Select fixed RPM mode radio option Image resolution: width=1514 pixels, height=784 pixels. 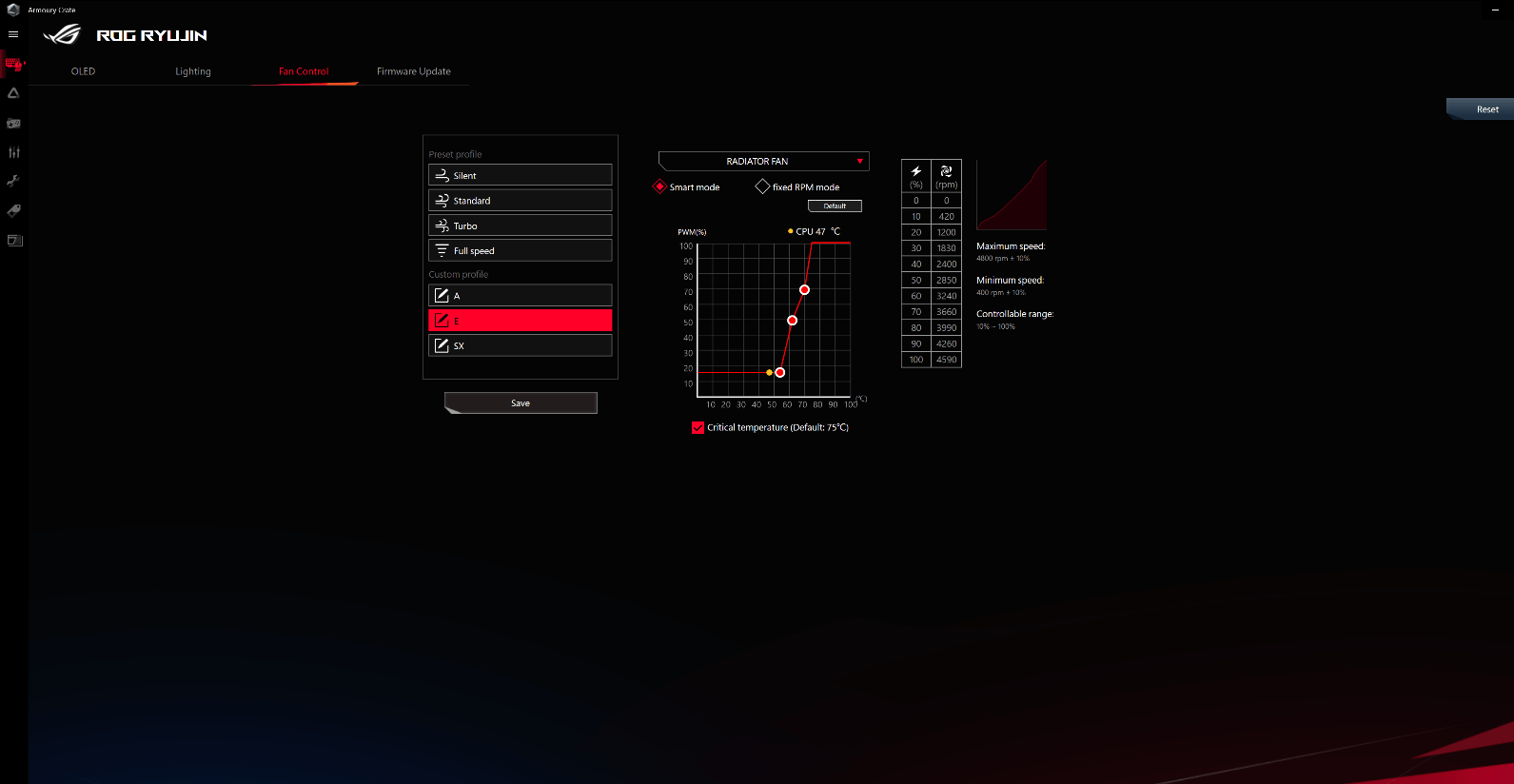762,186
